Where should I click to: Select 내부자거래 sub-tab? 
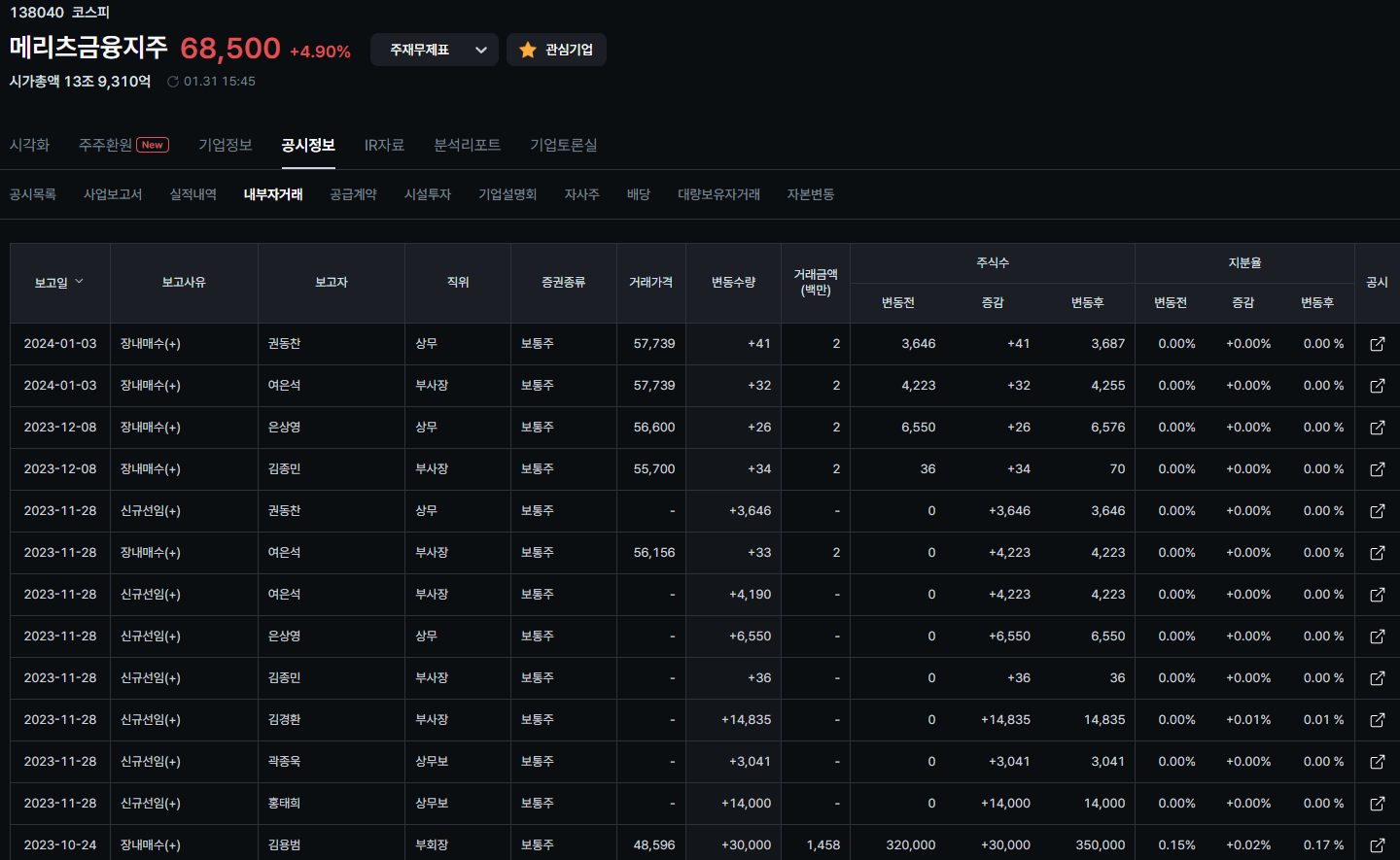273,194
